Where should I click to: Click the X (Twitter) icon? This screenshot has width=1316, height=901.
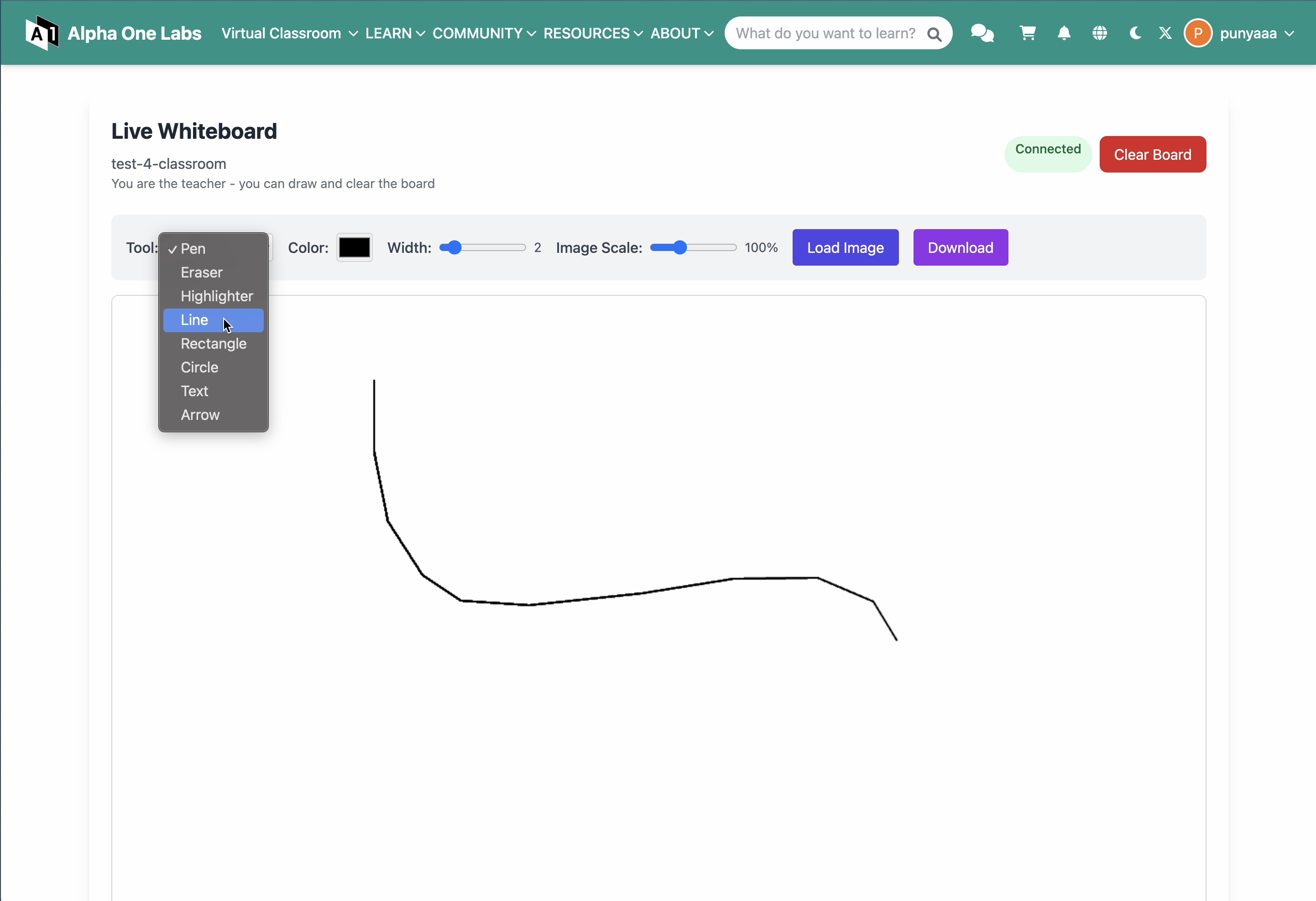[1165, 33]
